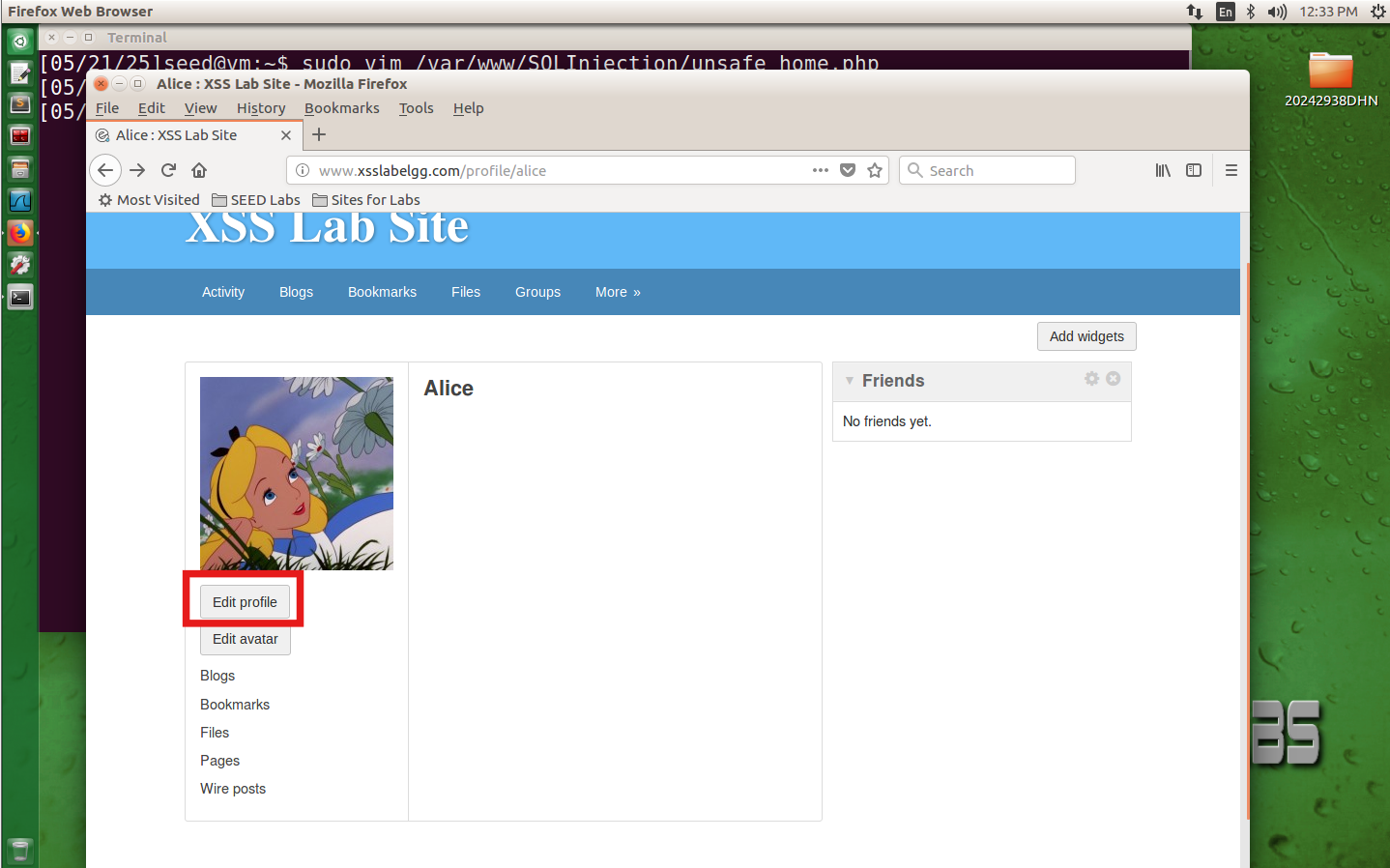
Task: Open text editor icon in the dock
Action: [x=19, y=73]
